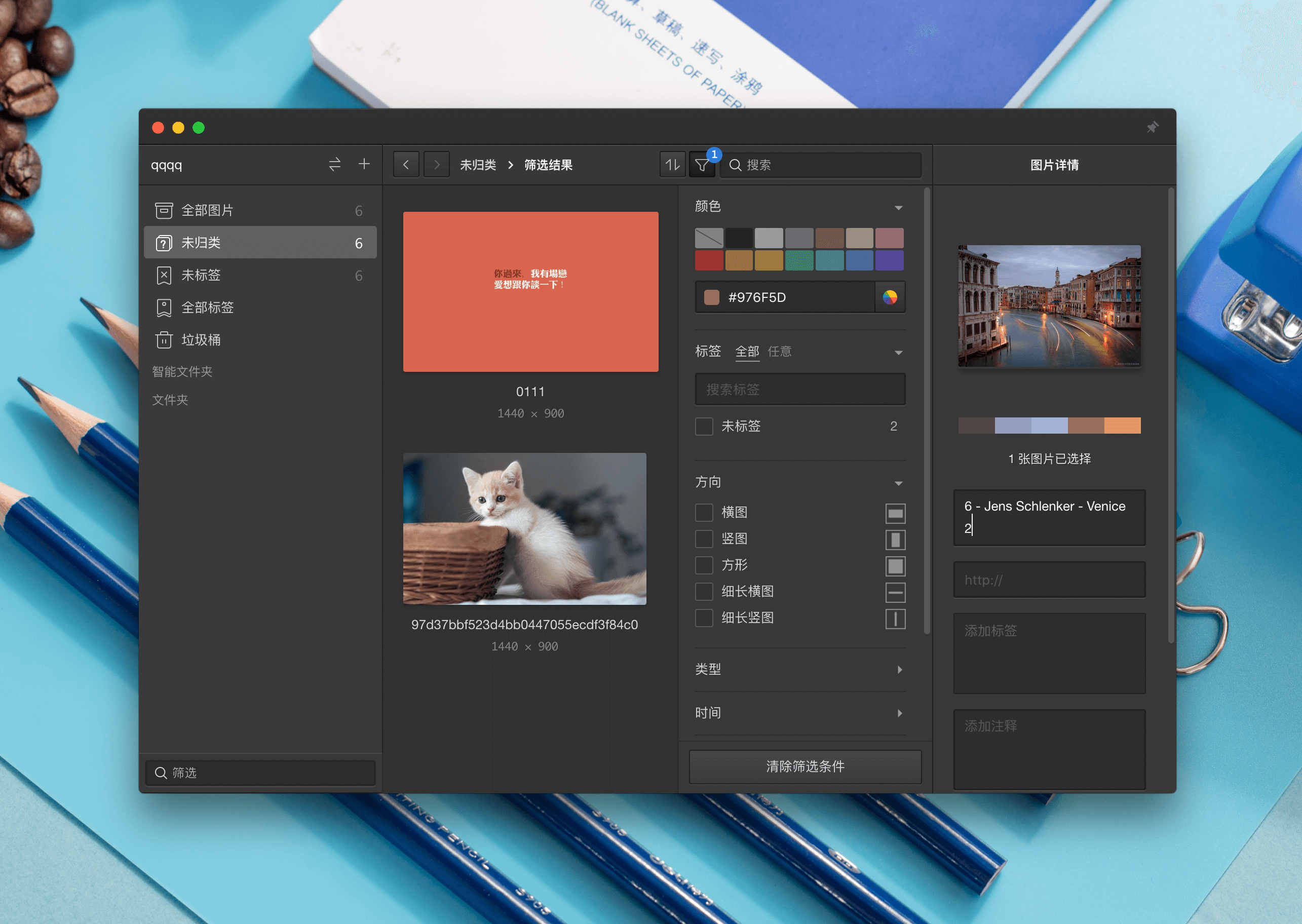This screenshot has width=1302, height=924.
Task: Click the square orientation icon
Action: pyautogui.click(x=895, y=566)
